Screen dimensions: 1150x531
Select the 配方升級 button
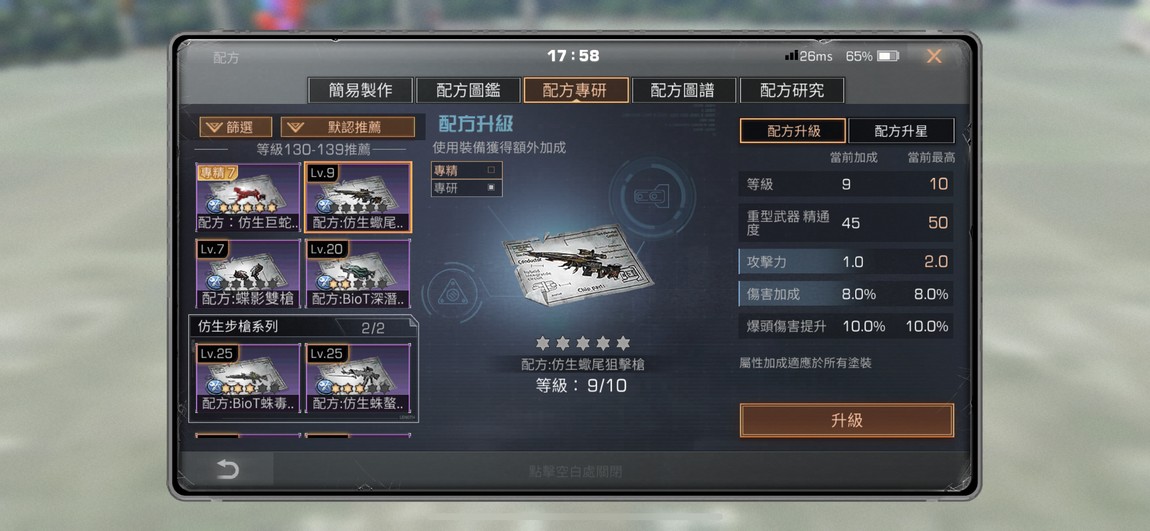pos(793,131)
